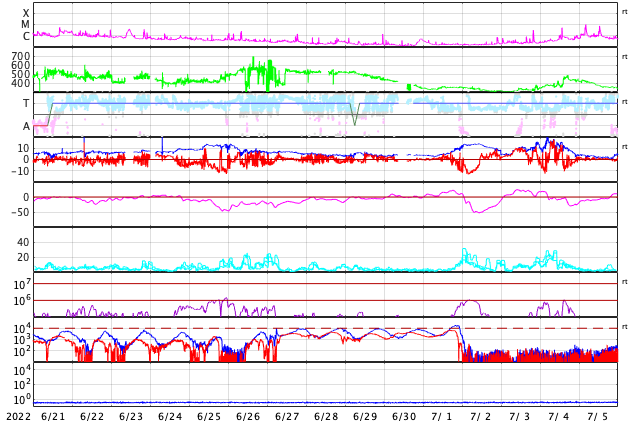
Task: Select the 600 axis tick label
Action: [x=21, y=65]
